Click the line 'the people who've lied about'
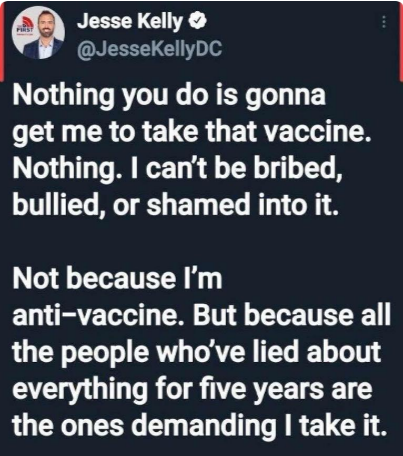The width and height of the screenshot is (403, 456). point(197,351)
